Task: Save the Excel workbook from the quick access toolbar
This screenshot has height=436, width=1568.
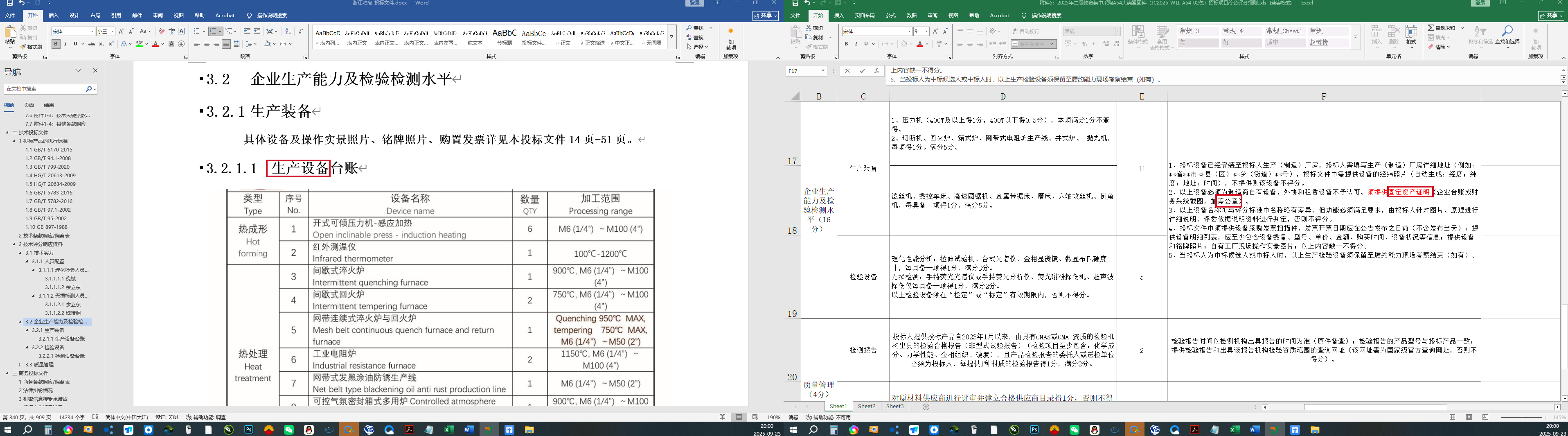Action: [795, 3]
